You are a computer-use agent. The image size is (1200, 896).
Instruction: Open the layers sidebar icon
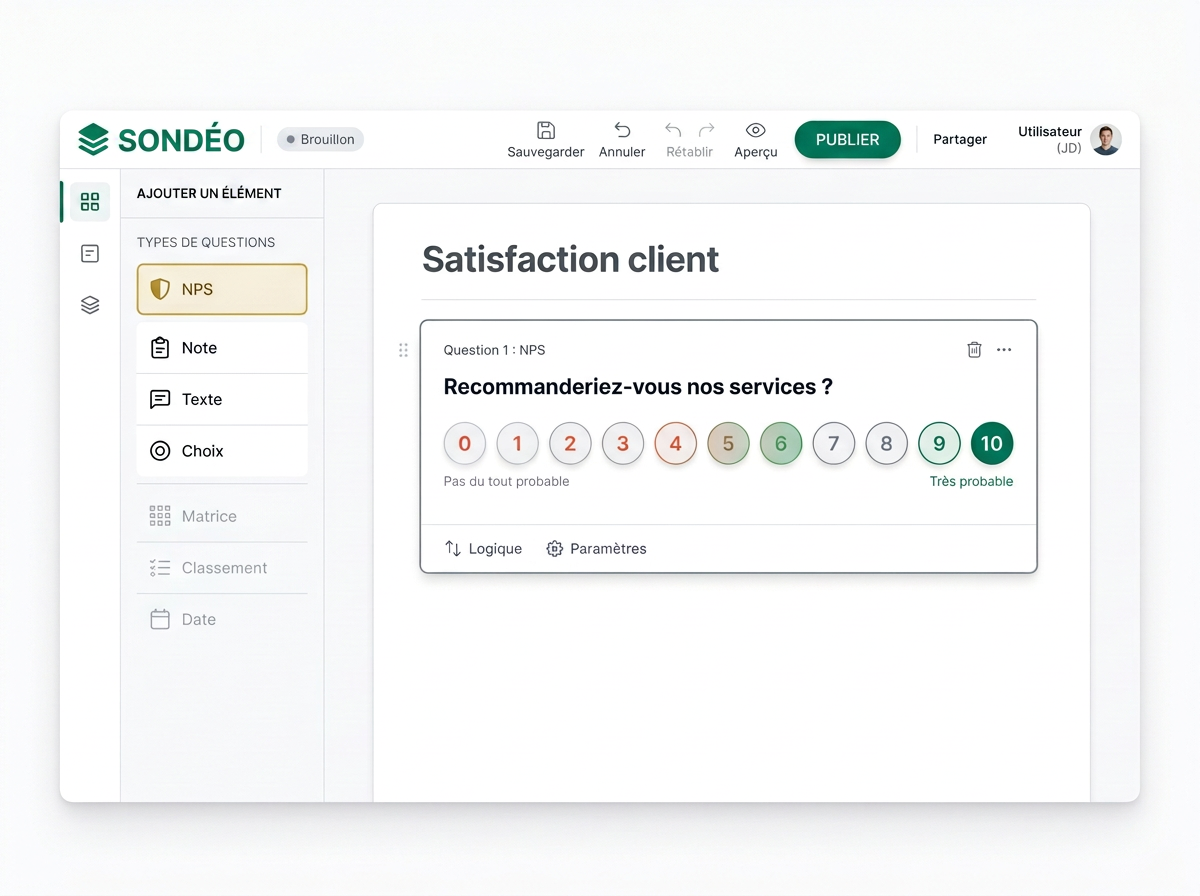pyautogui.click(x=90, y=305)
